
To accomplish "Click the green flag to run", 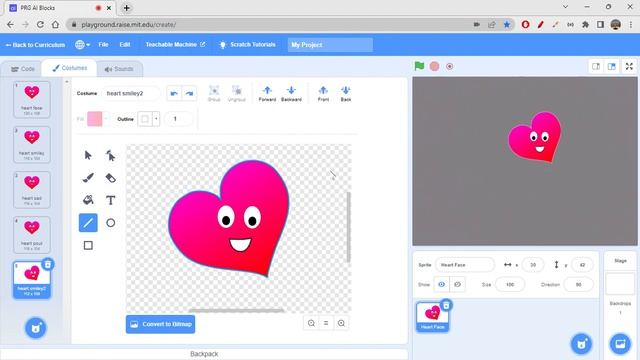I will [x=419, y=66].
